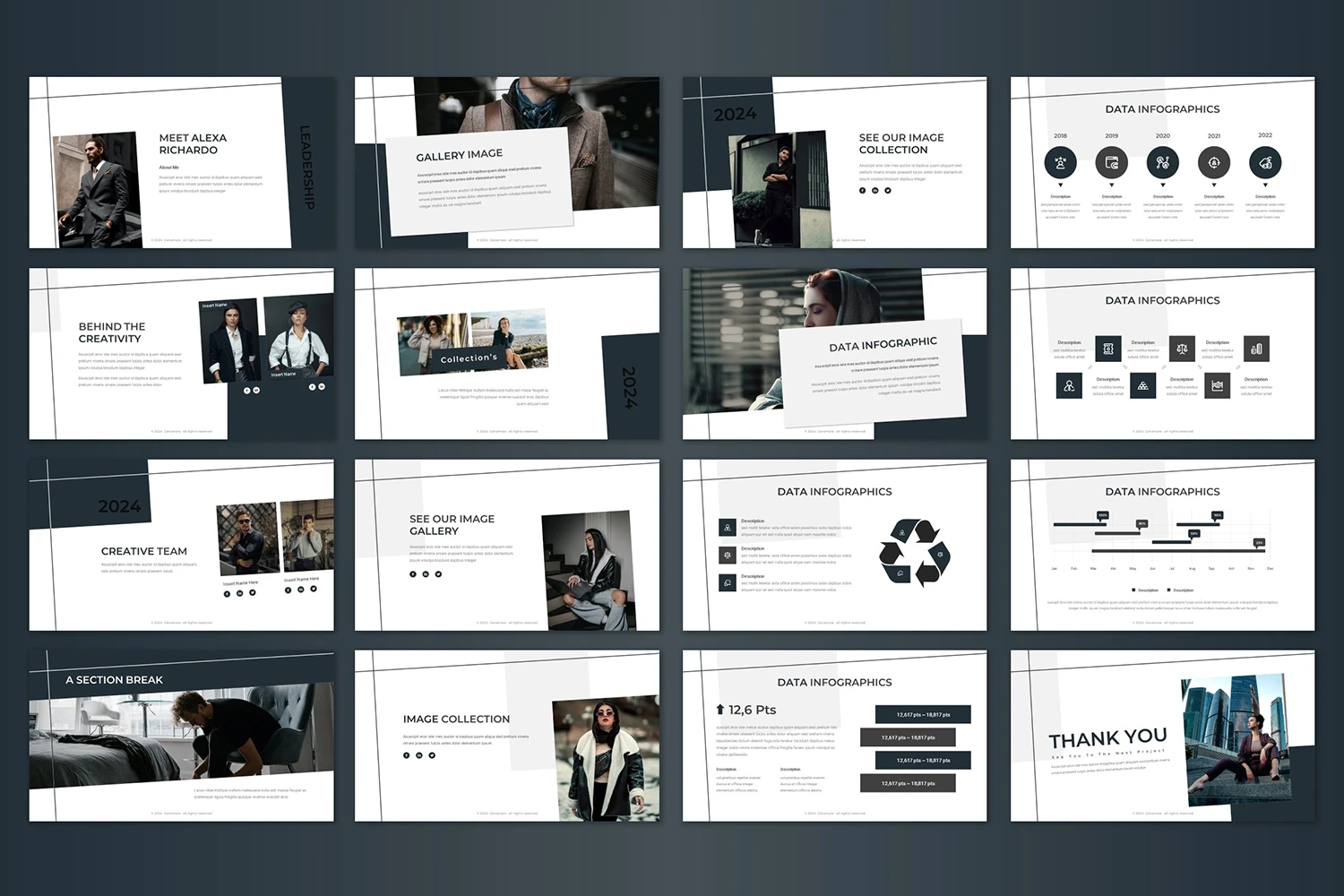Click the up arrow beside 12,6 Pts

tap(719, 710)
